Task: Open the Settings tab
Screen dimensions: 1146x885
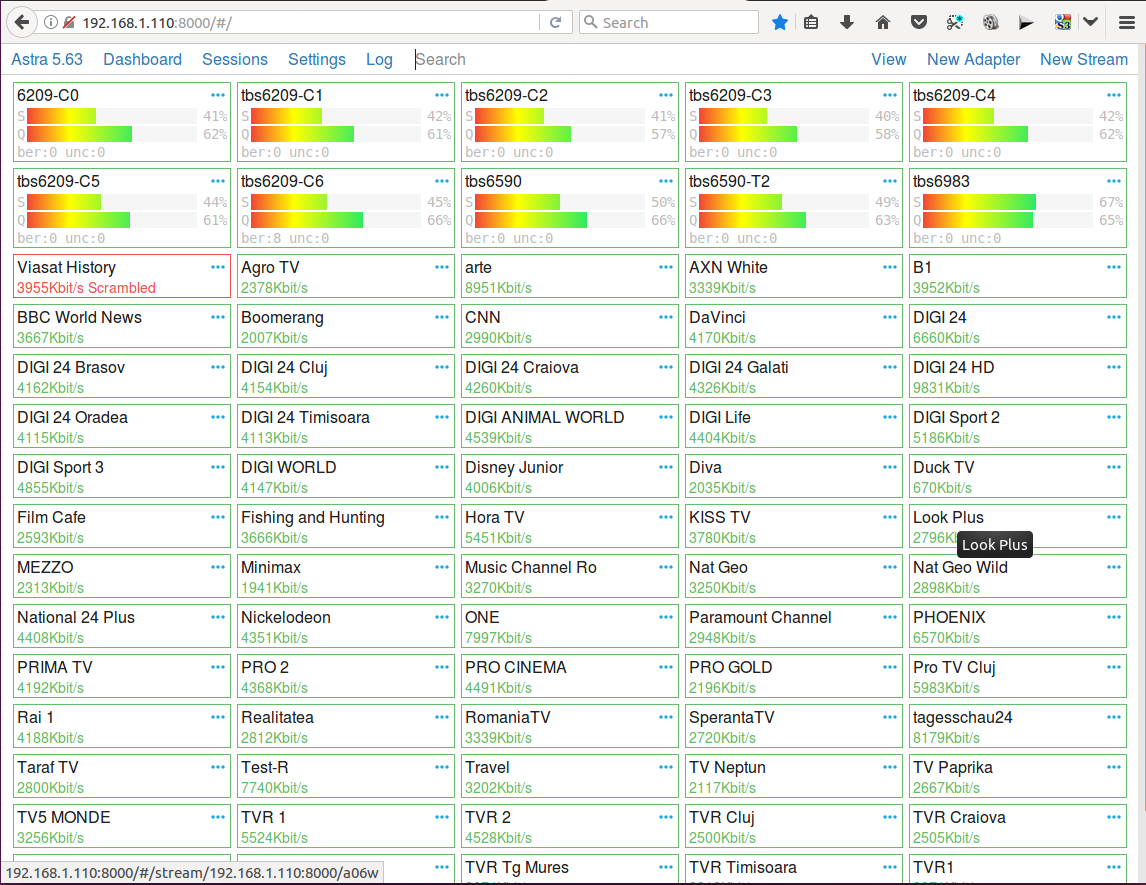Action: (x=316, y=59)
